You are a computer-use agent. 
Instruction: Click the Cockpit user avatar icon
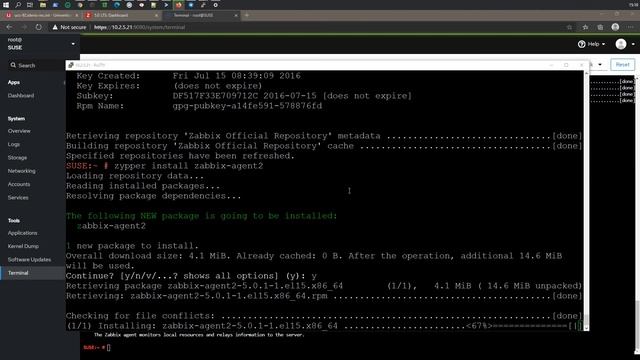(x=621, y=44)
